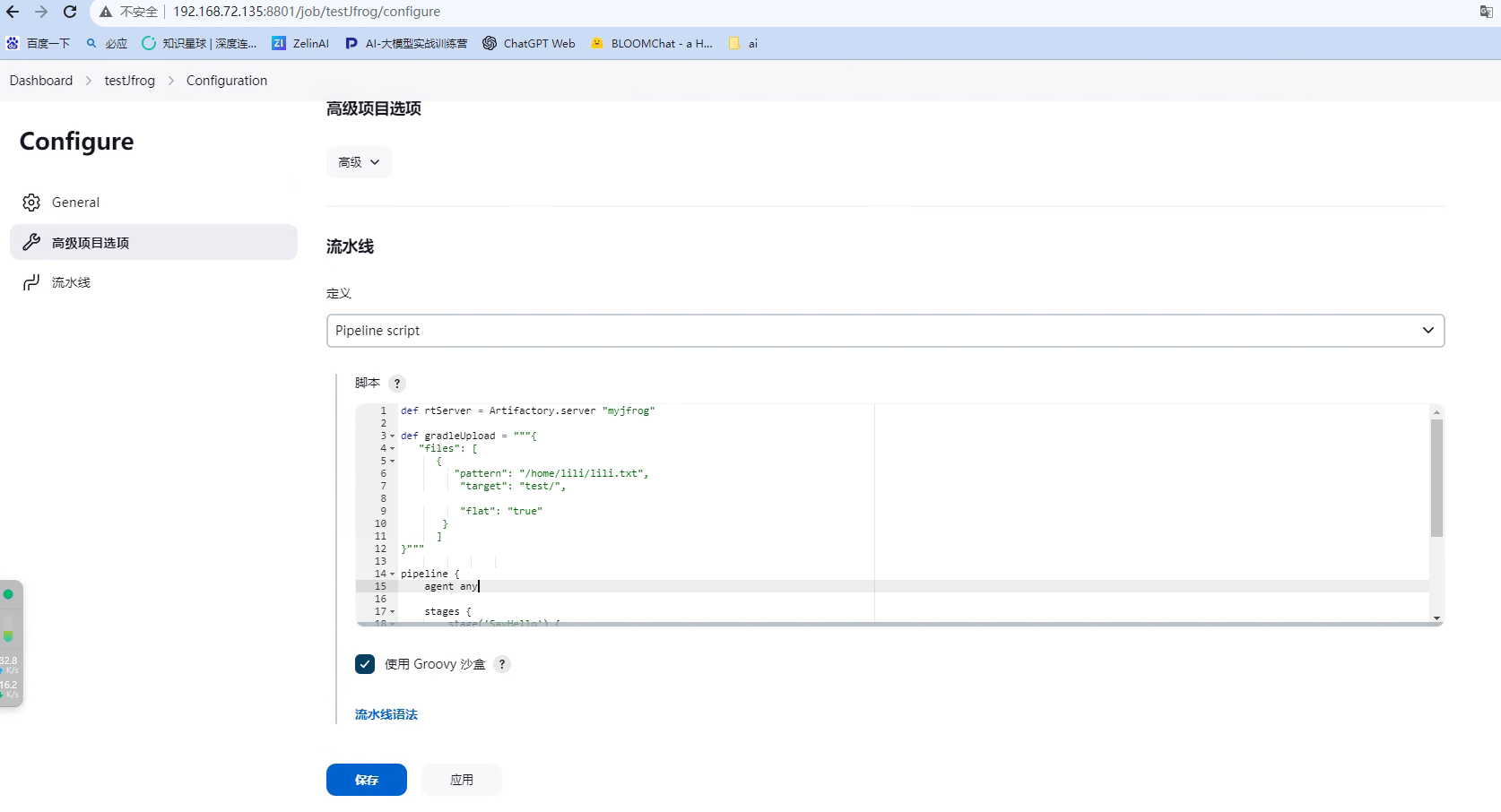
Task: Open the 脚本 help question mark icon
Action: [396, 383]
